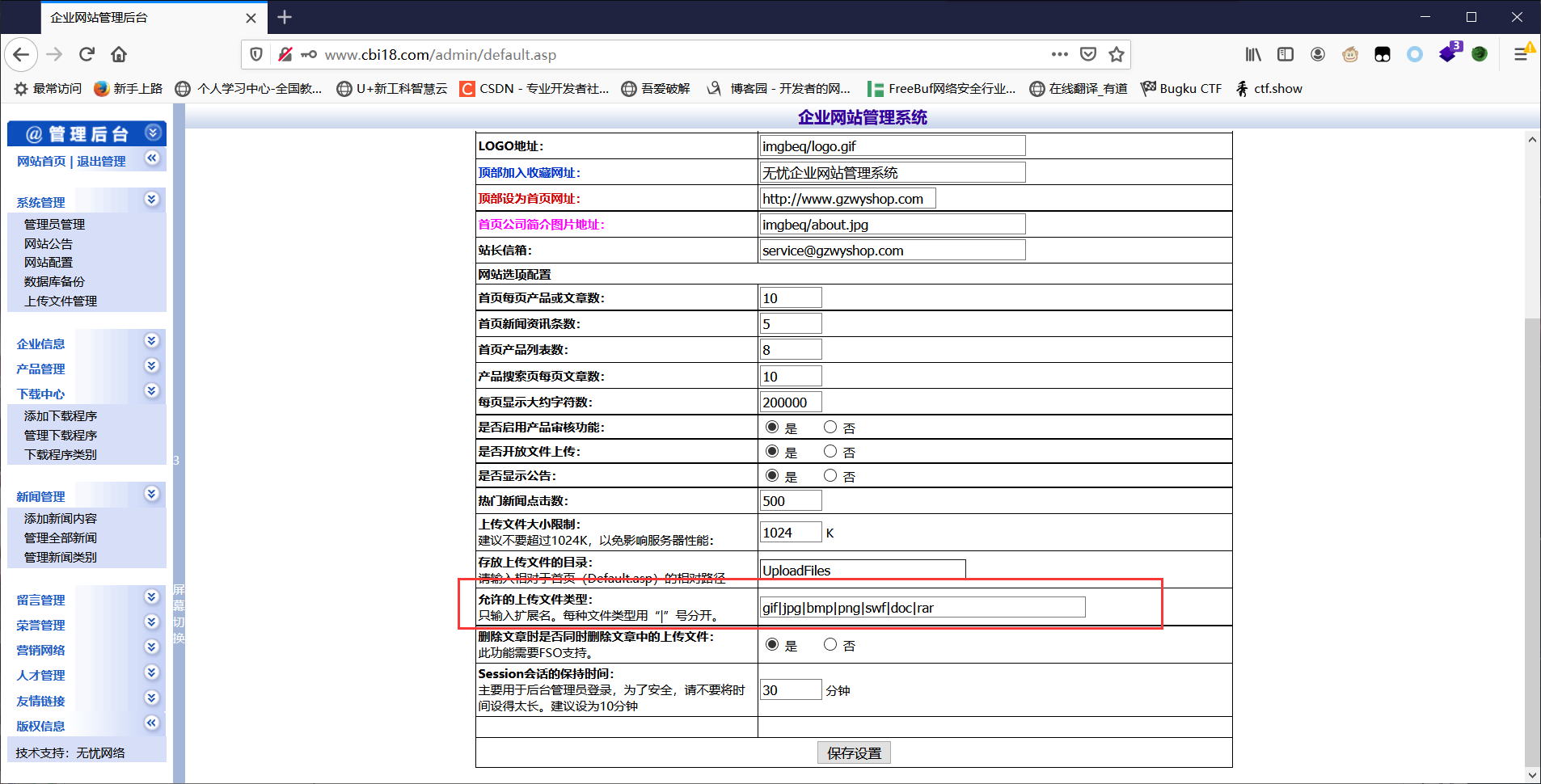Select 否 for 是否显示公告
This screenshot has height=784, width=1541.
(830, 475)
